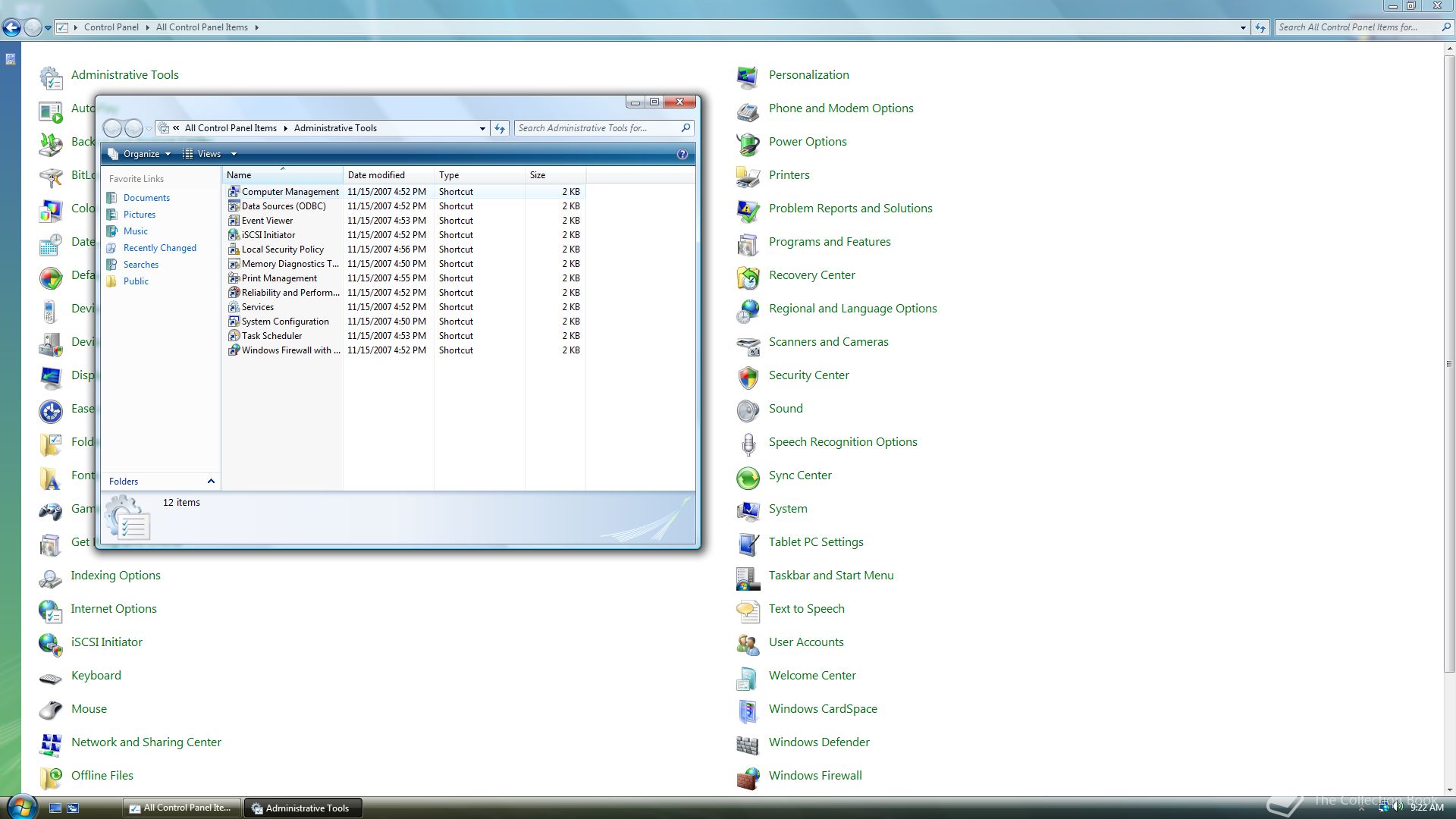Screen dimensions: 1456x819
Task: Open the Regional and Language Options globe icon
Action: point(748,309)
